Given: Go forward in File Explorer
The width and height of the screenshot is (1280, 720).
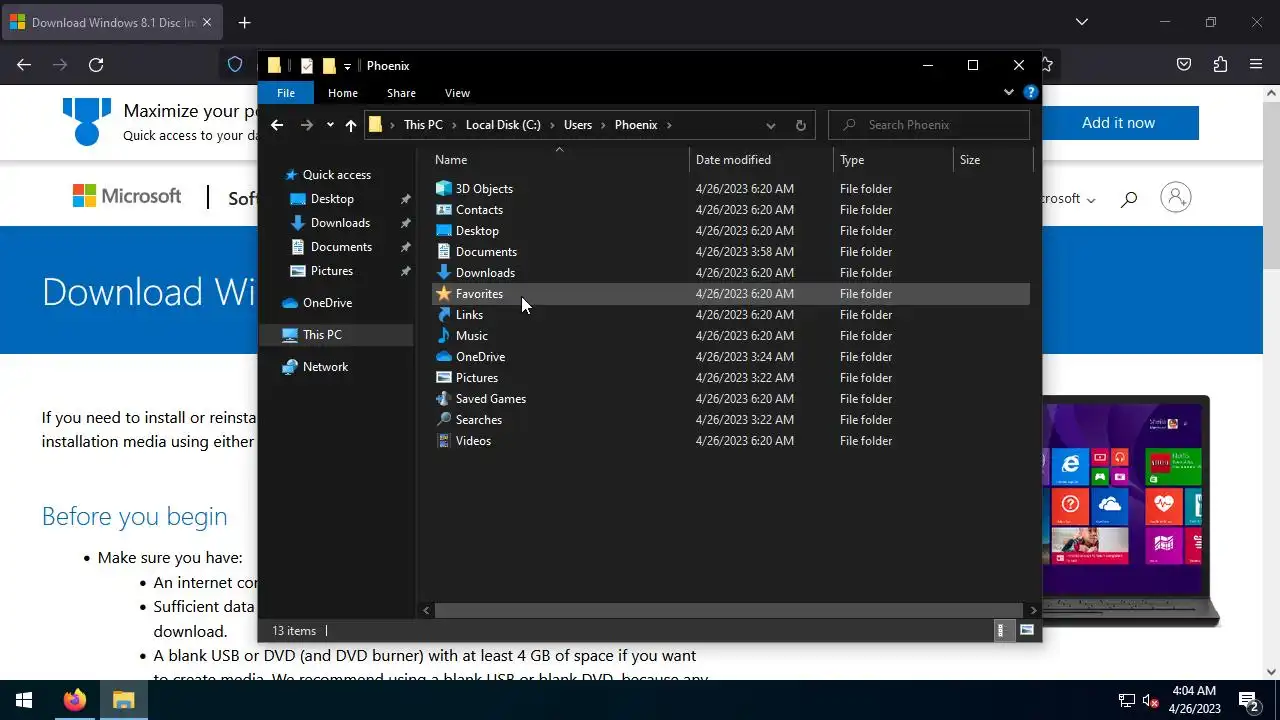Looking at the screenshot, I should click(x=306, y=125).
